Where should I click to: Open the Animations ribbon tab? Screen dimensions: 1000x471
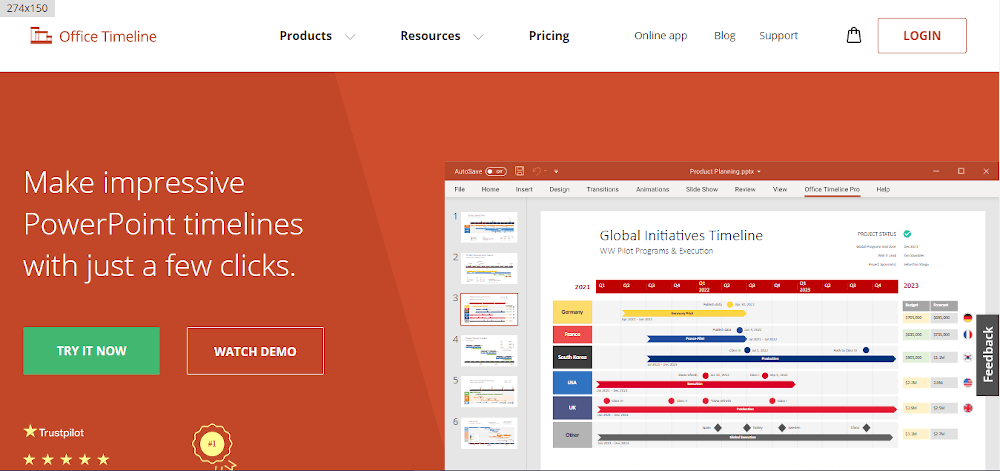pos(652,189)
